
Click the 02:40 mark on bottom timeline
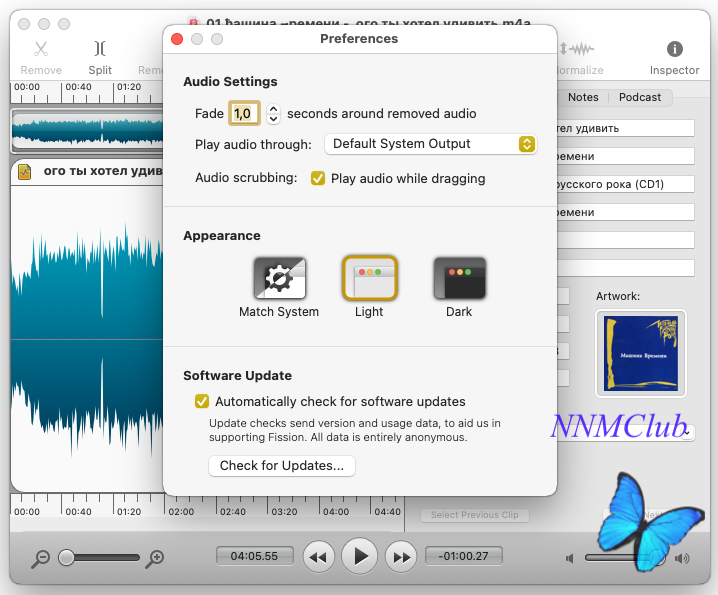(x=233, y=512)
